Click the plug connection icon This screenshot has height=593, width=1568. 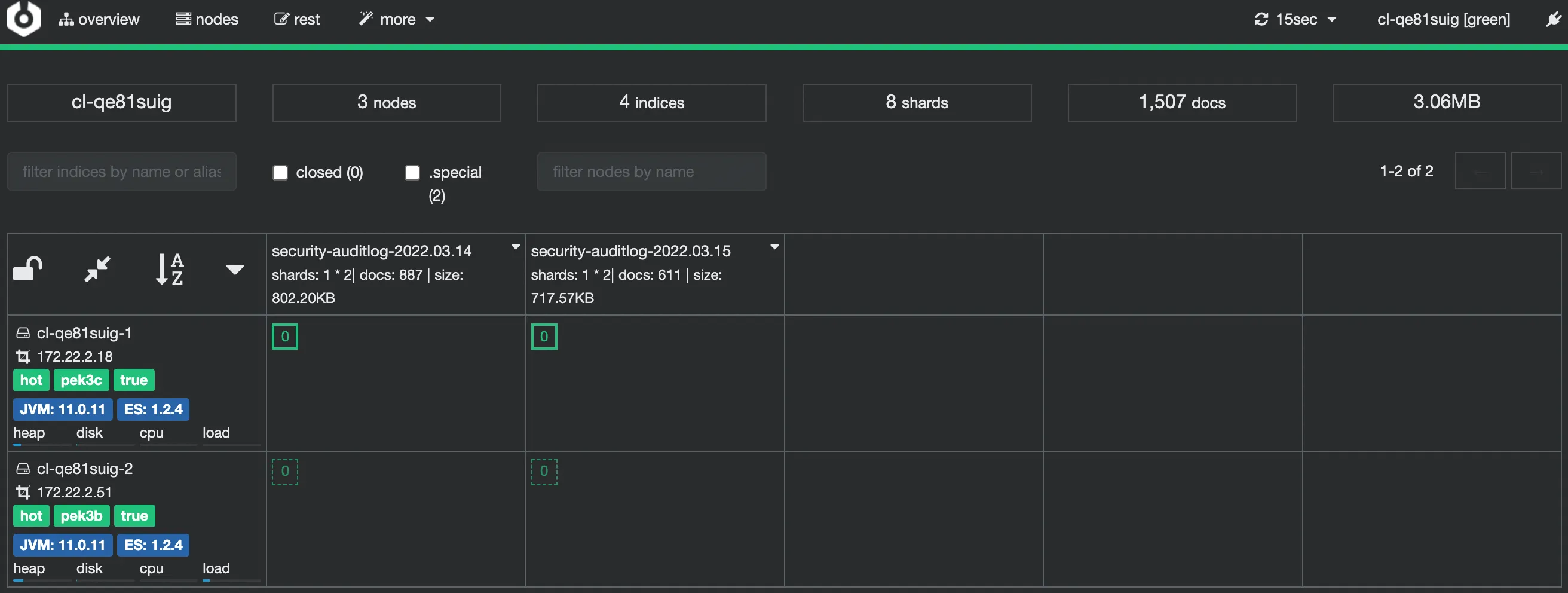click(x=1553, y=20)
